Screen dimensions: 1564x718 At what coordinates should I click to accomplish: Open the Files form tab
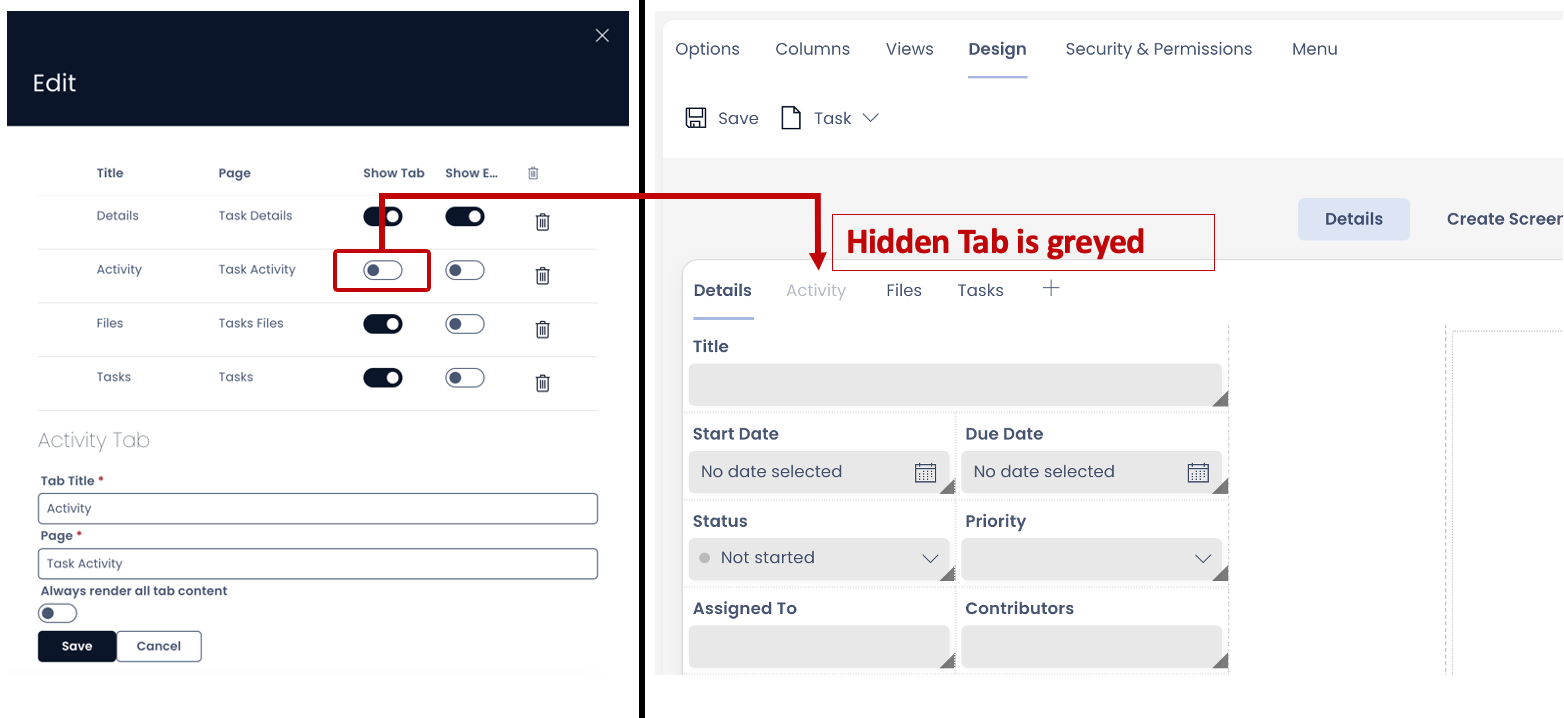point(904,290)
